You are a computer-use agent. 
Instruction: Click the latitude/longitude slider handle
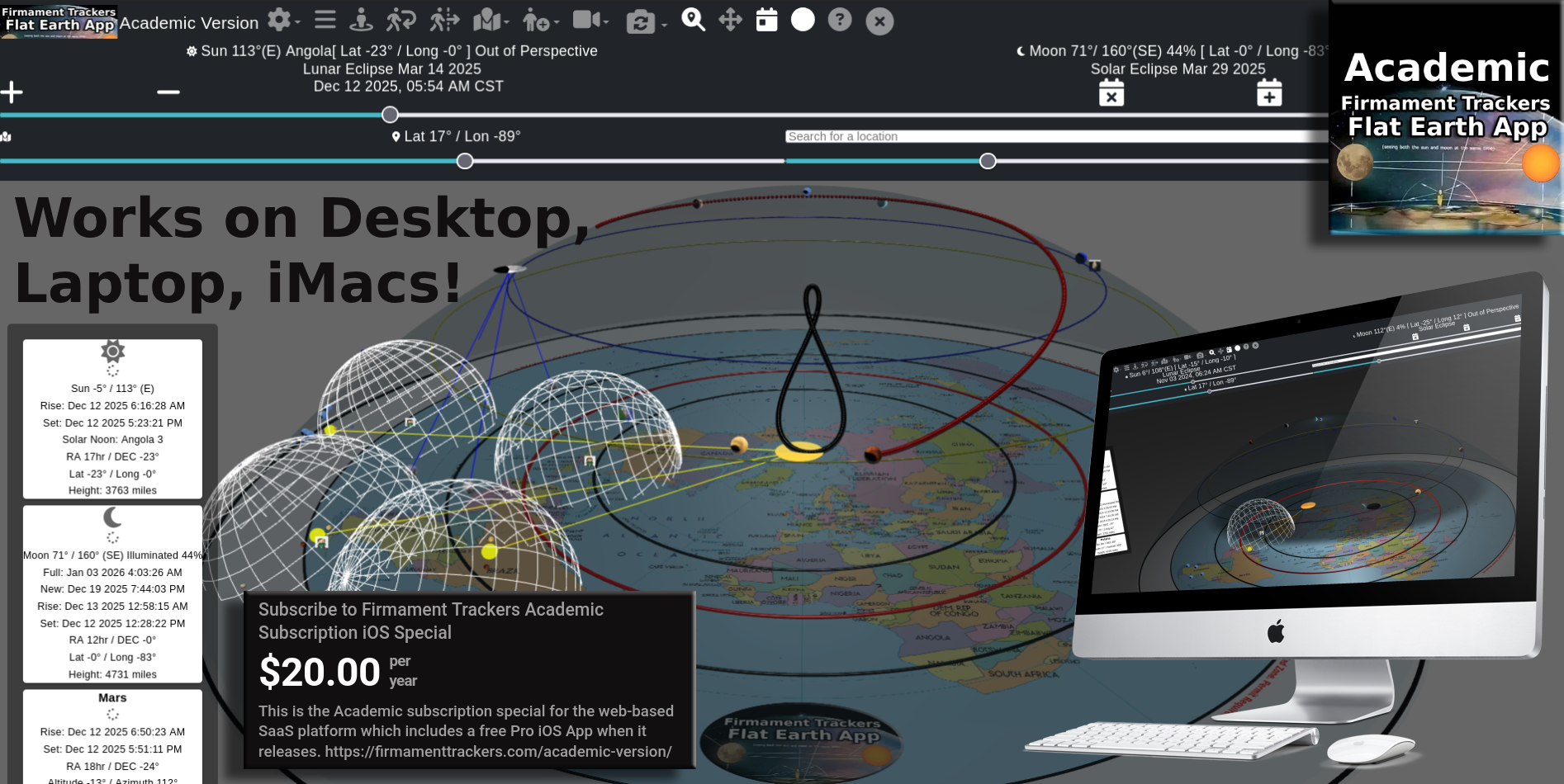click(465, 161)
